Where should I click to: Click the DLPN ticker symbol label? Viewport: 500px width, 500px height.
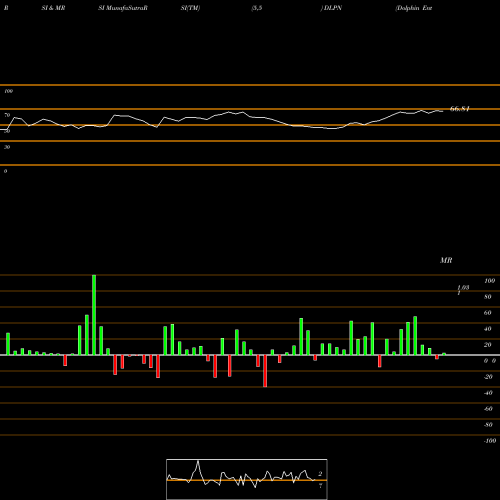[x=333, y=8]
